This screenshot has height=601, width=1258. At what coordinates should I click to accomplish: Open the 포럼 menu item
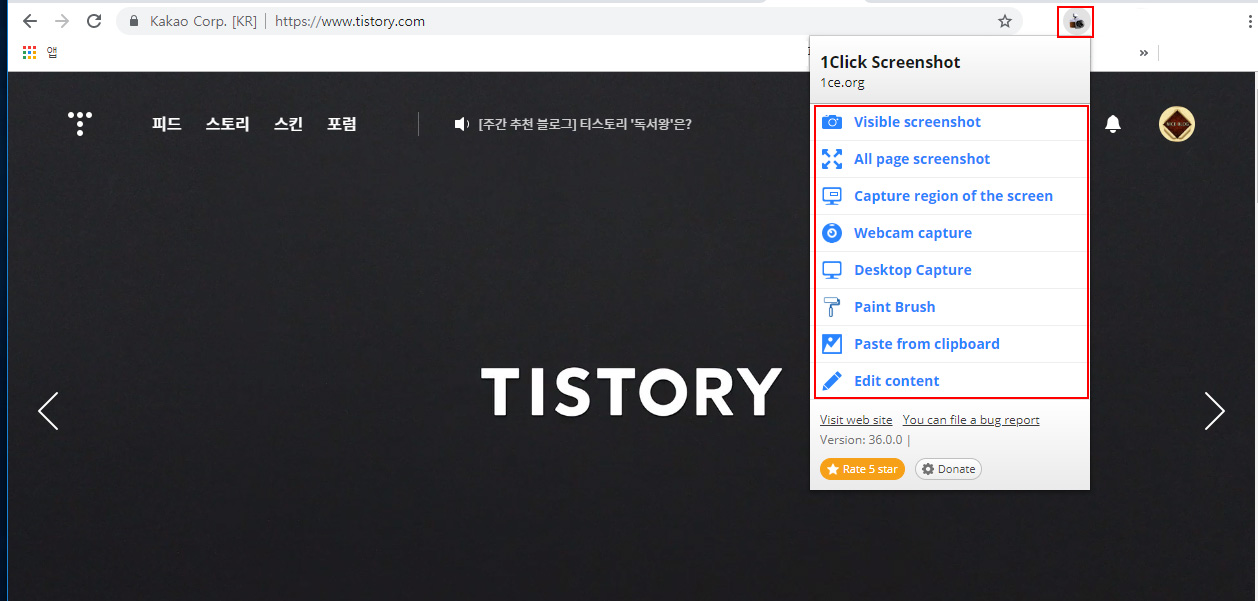pyautogui.click(x=342, y=124)
